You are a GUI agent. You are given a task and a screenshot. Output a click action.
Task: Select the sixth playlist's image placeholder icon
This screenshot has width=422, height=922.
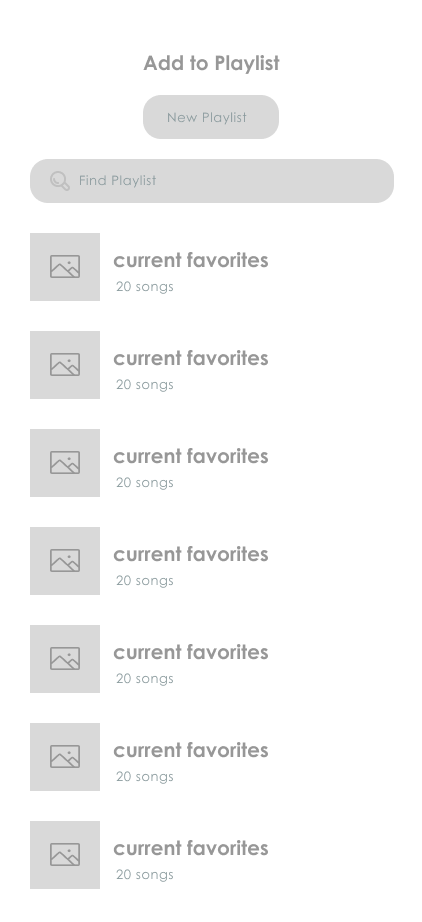(65, 757)
